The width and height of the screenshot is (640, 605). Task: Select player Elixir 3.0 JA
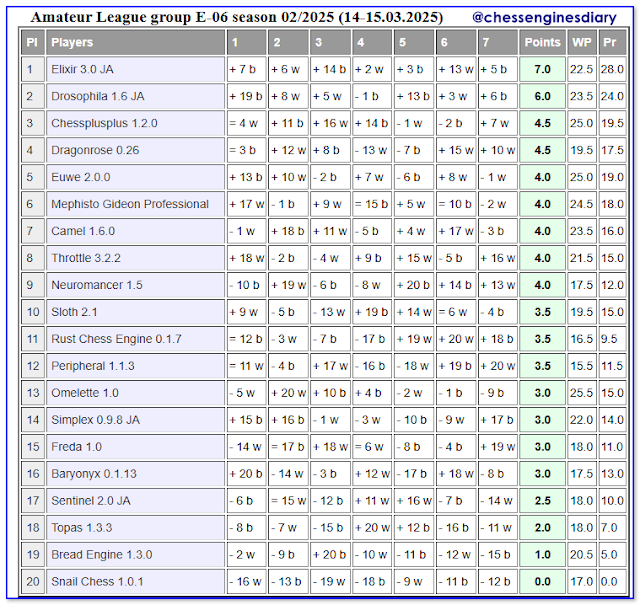click(x=136, y=69)
